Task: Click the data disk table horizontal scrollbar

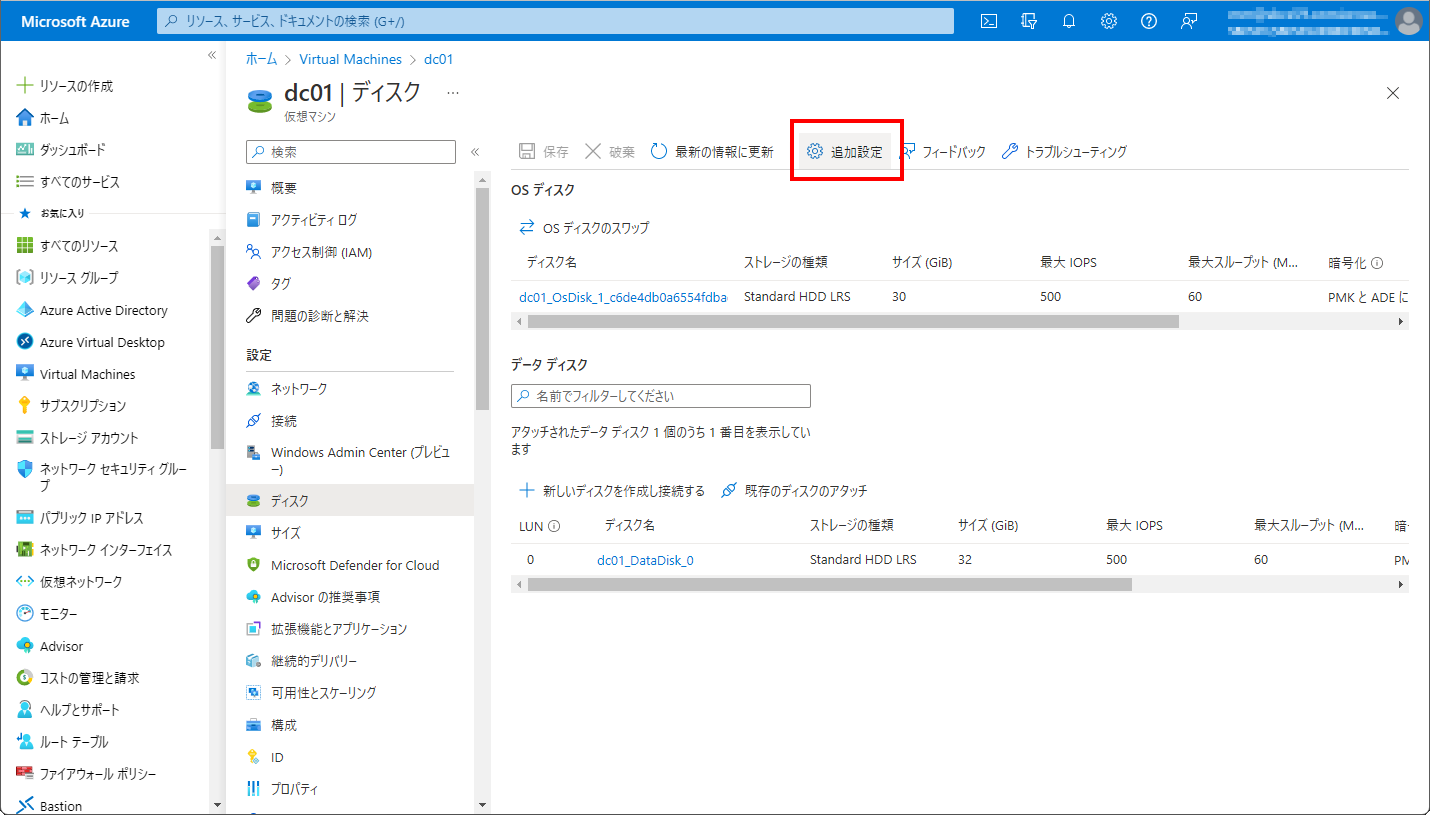Action: coord(829,584)
